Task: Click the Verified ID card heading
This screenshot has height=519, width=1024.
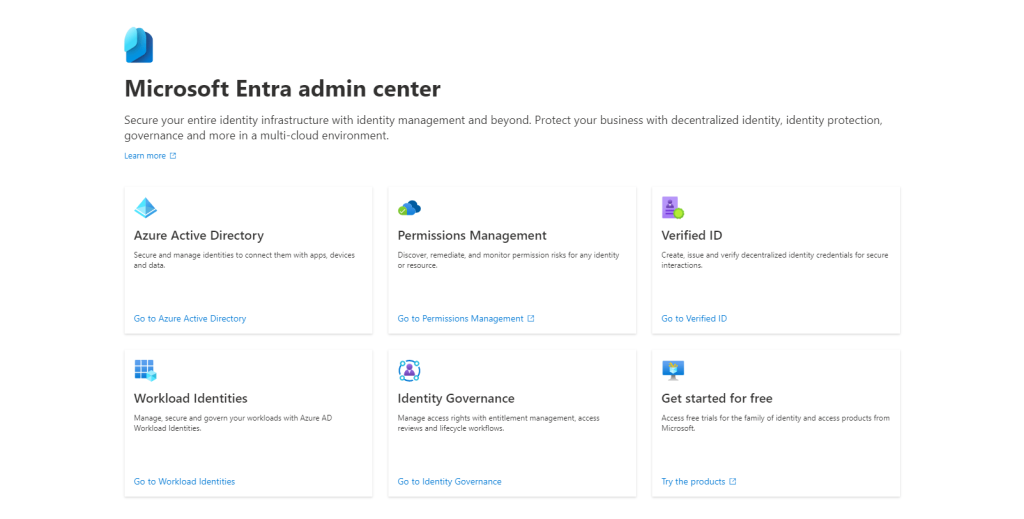Action: pyautogui.click(x=691, y=236)
